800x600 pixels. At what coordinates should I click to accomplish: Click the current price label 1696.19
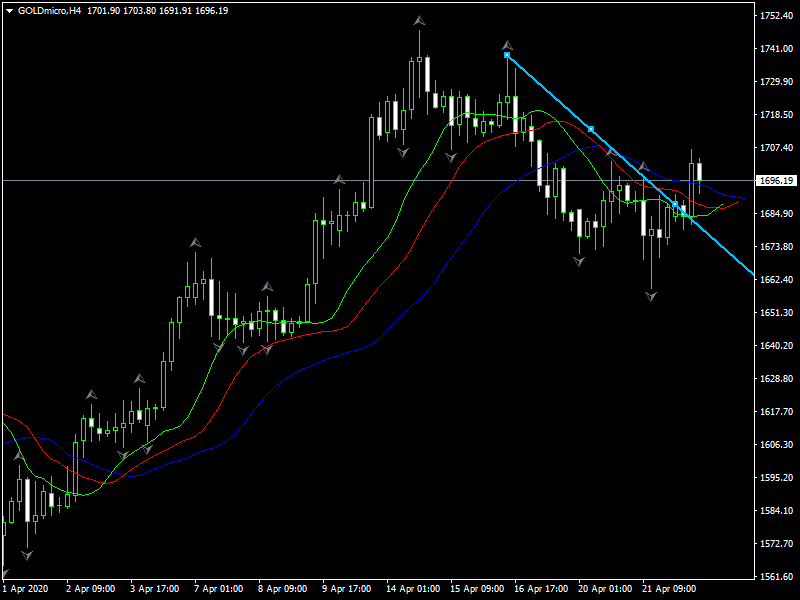tap(776, 181)
